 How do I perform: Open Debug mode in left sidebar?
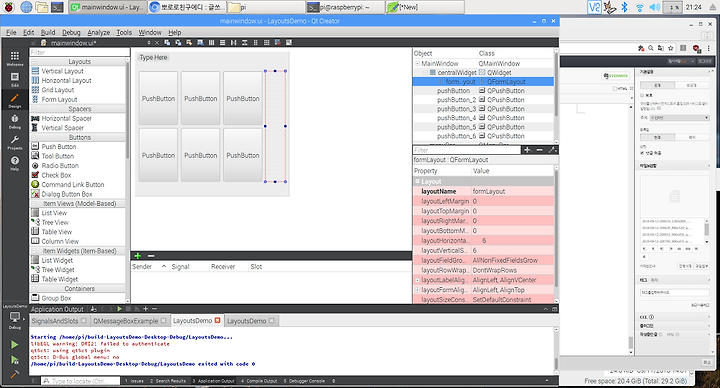coord(15,121)
